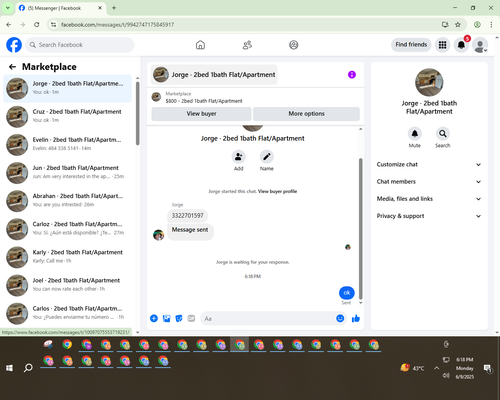Click chat header Jorge - 2bed 1bath title
This screenshot has height=400, width=500.
(x=214, y=75)
